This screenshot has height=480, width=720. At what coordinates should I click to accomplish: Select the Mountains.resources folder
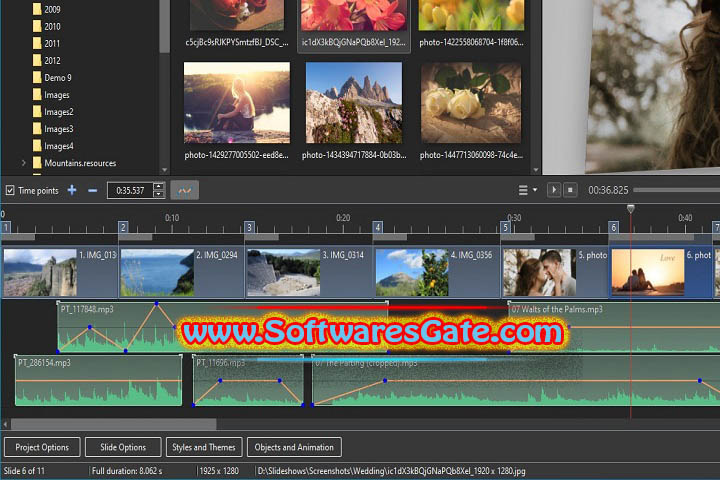(x=75, y=163)
